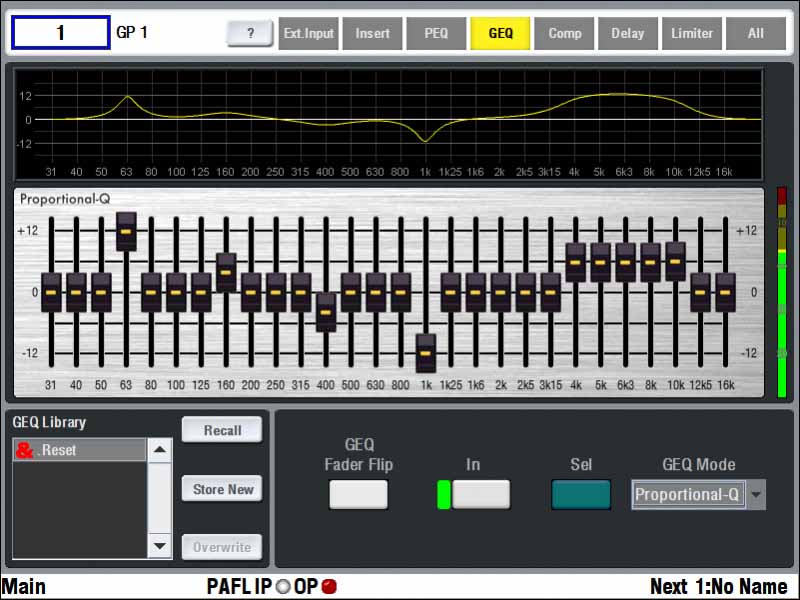This screenshot has height=600, width=800.
Task: Click the 1k fader knob
Action: [x=426, y=353]
